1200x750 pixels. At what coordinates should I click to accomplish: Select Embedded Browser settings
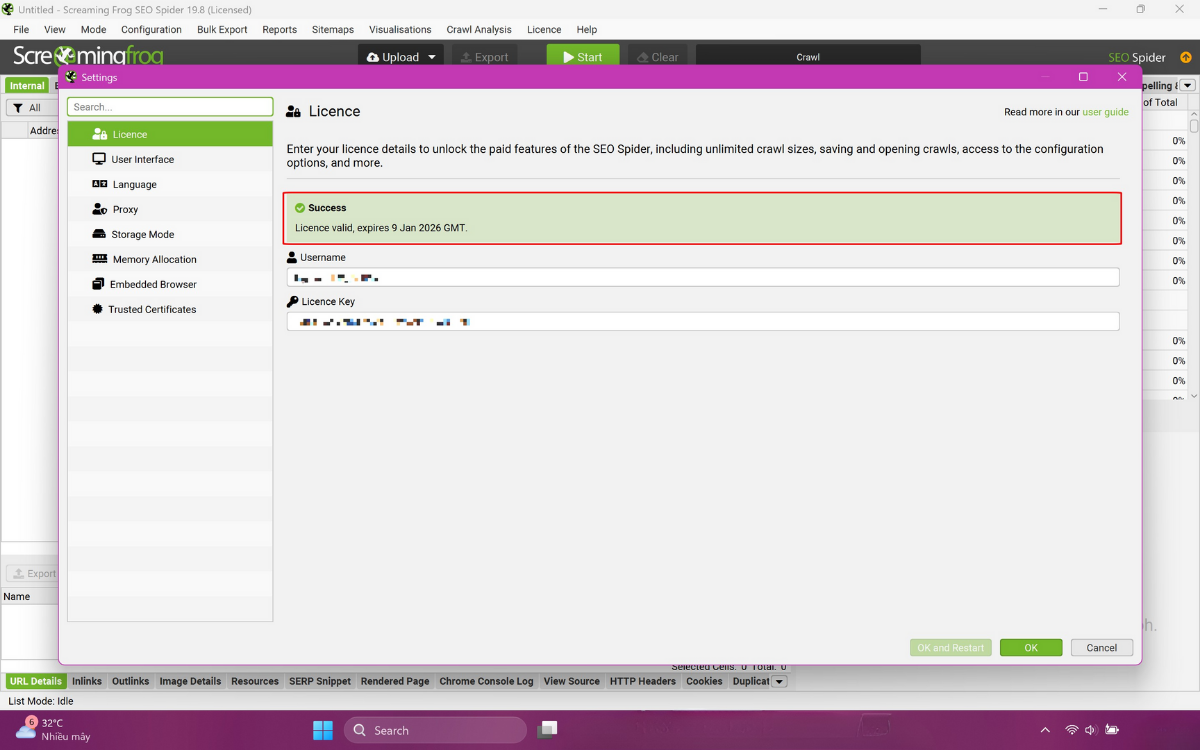pyautogui.click(x=153, y=284)
